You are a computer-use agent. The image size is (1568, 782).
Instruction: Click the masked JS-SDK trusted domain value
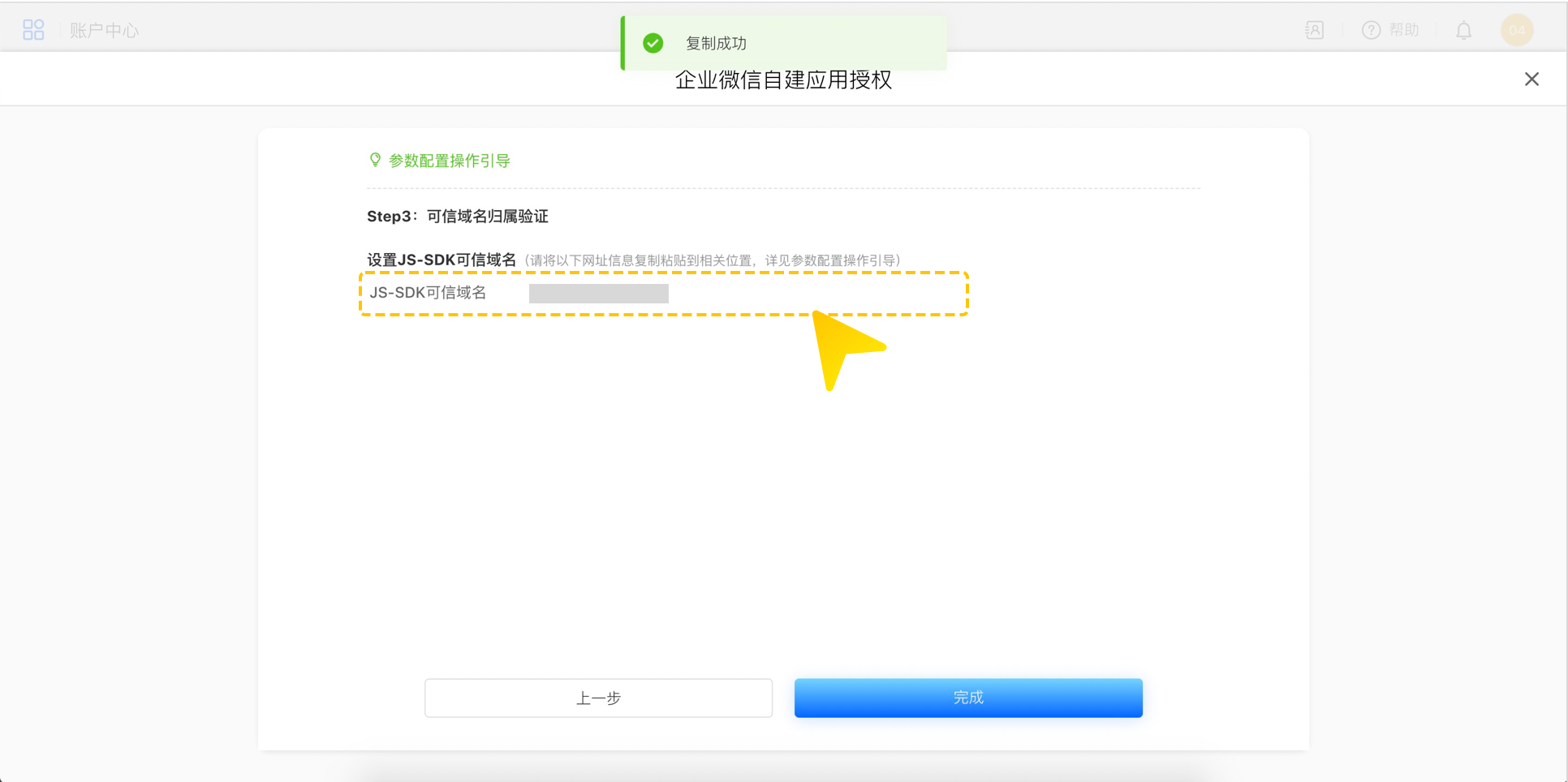point(598,293)
